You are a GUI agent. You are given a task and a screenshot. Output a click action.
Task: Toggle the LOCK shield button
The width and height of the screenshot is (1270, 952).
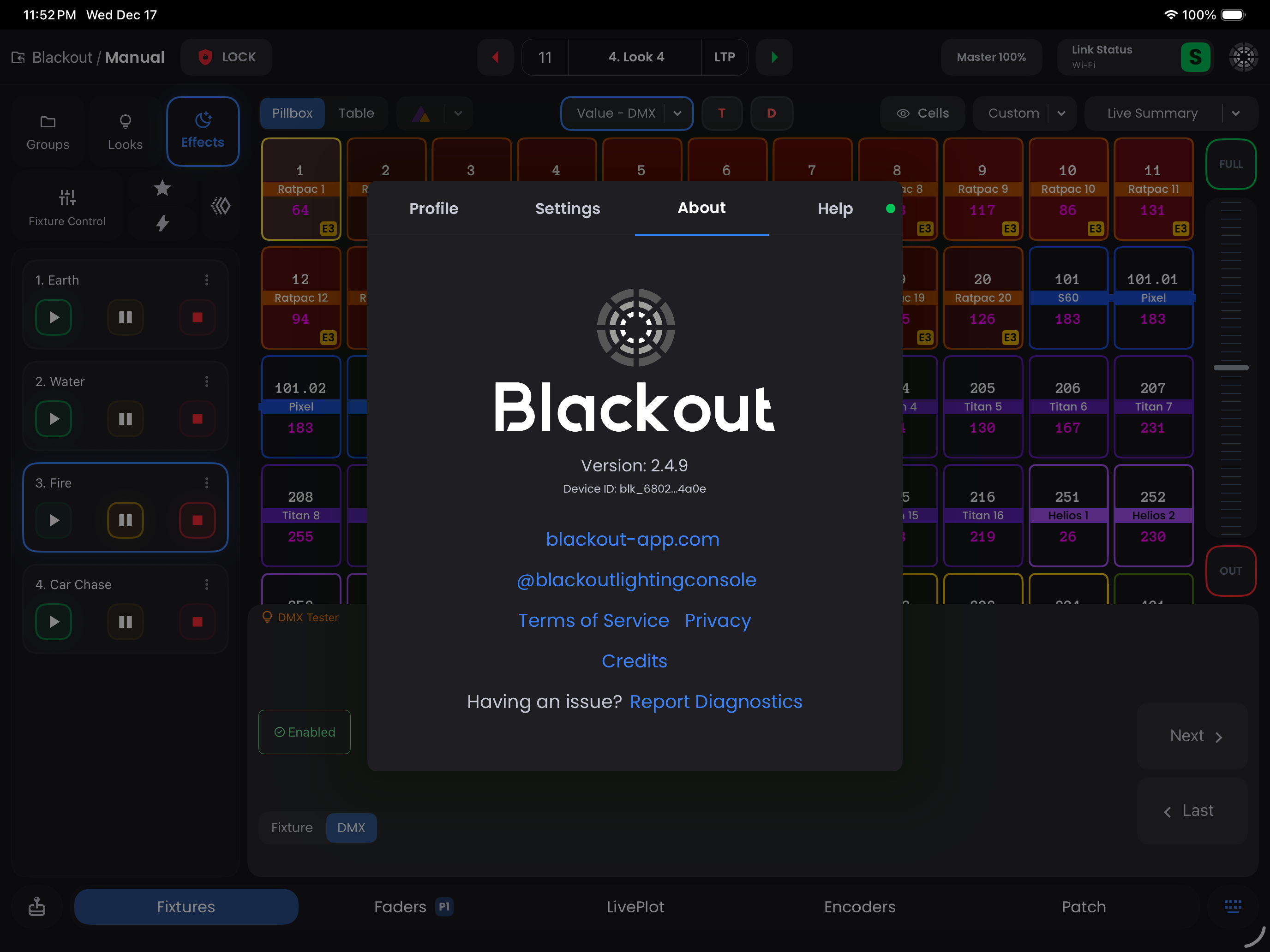pos(227,57)
